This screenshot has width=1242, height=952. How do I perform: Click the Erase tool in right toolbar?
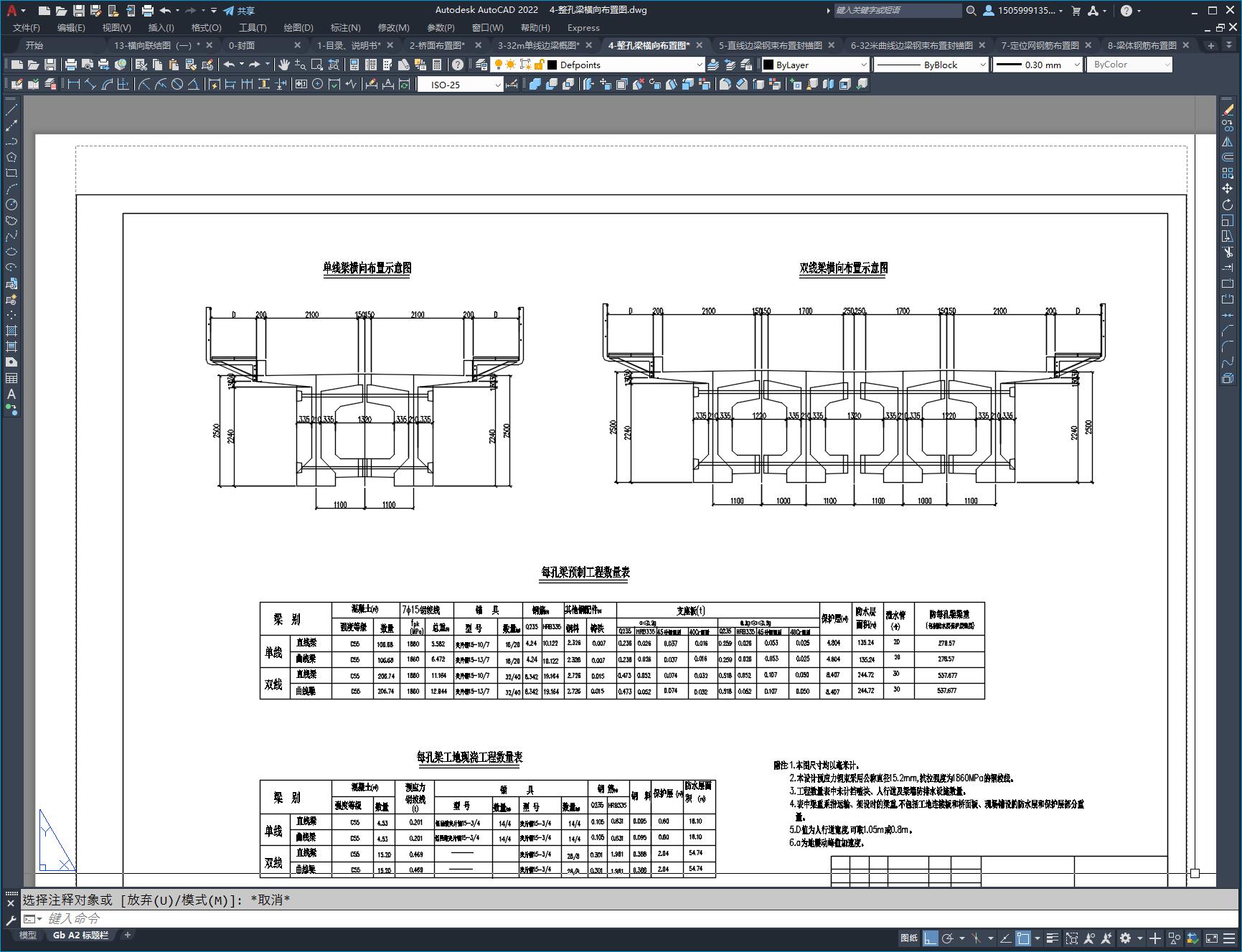coord(1228,110)
